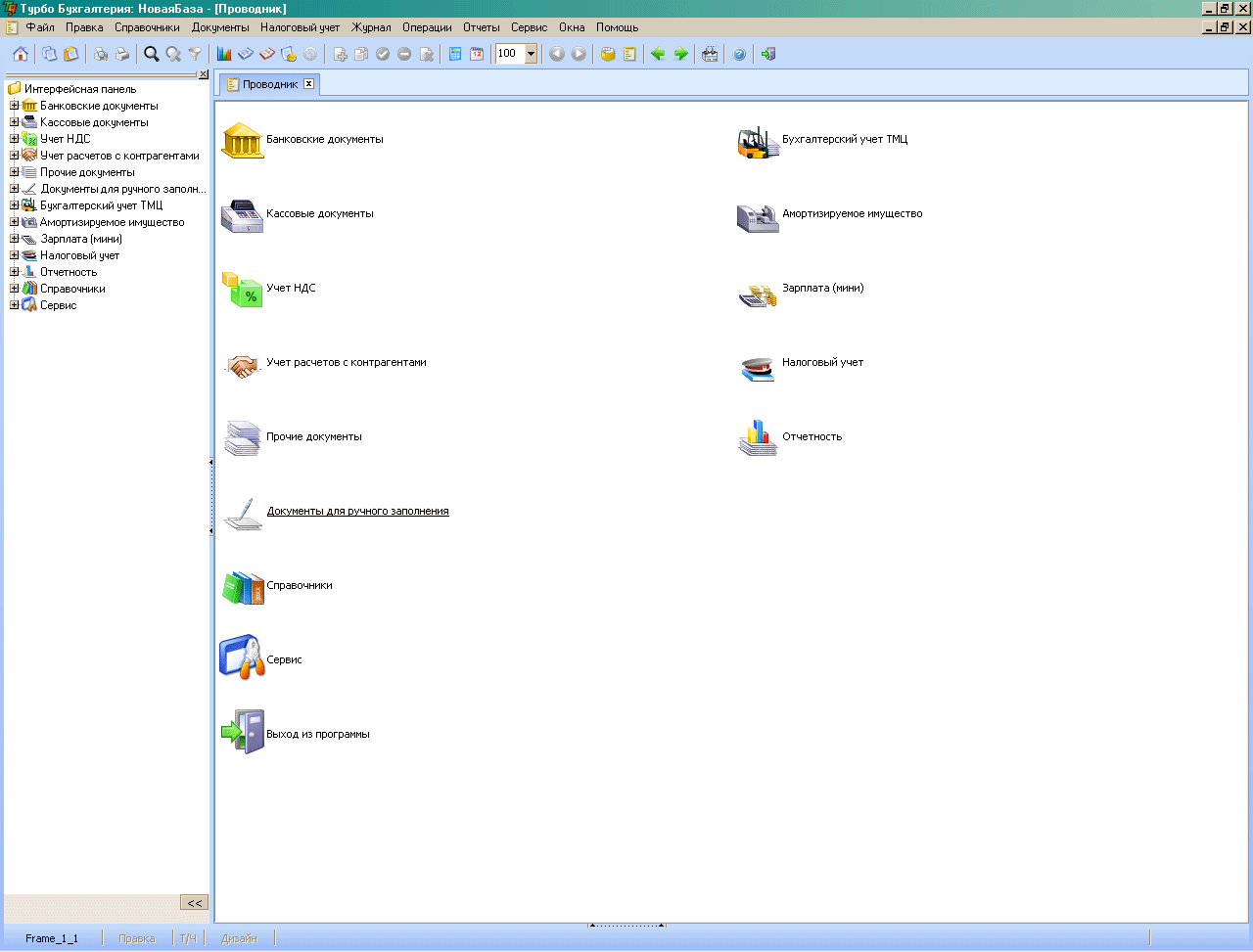Image resolution: width=1253 pixels, height=952 pixels.
Task: Select Амортизируемое имущество in tree
Action: tap(112, 222)
